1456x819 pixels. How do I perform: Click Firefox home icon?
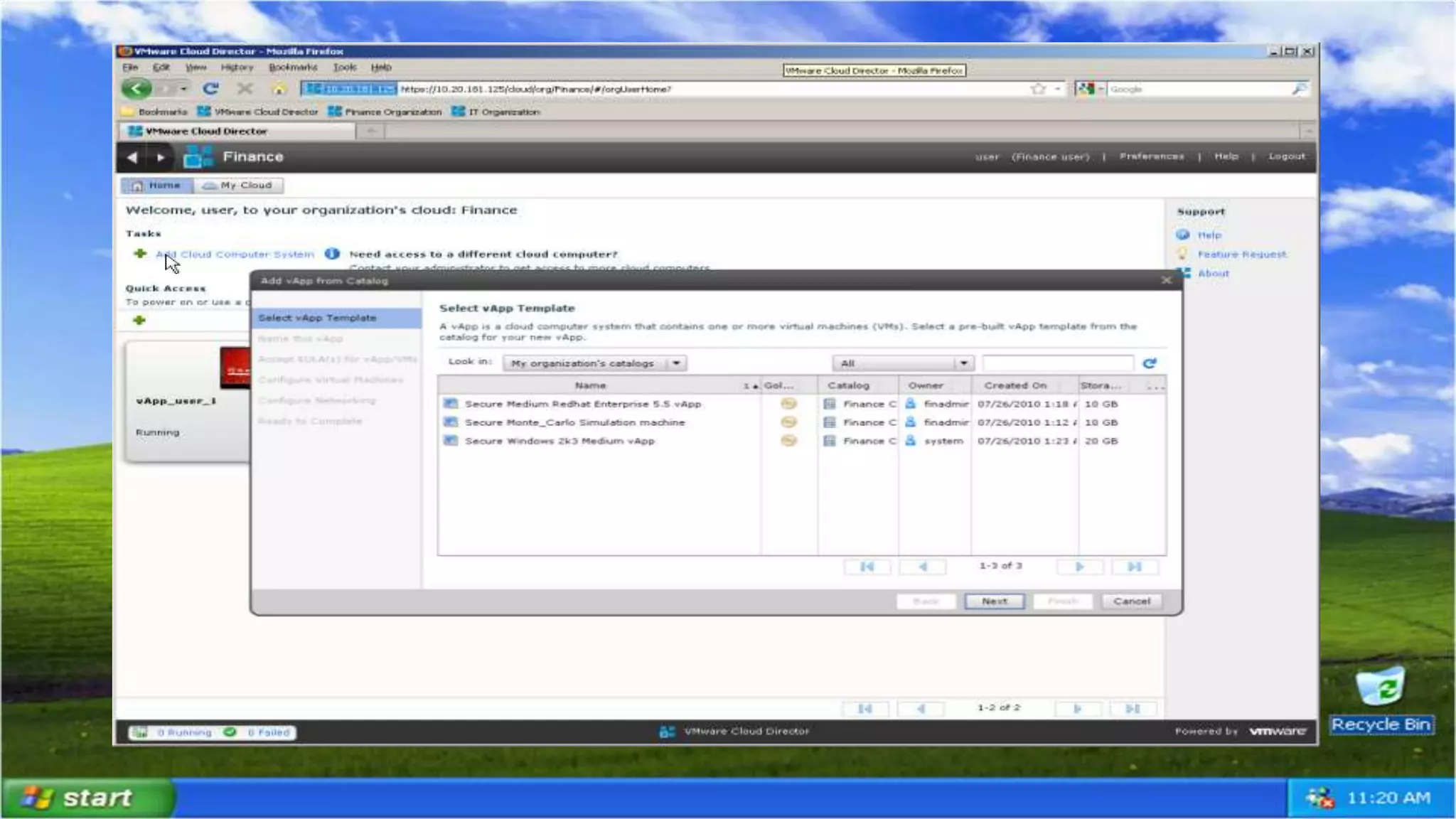coord(279,89)
